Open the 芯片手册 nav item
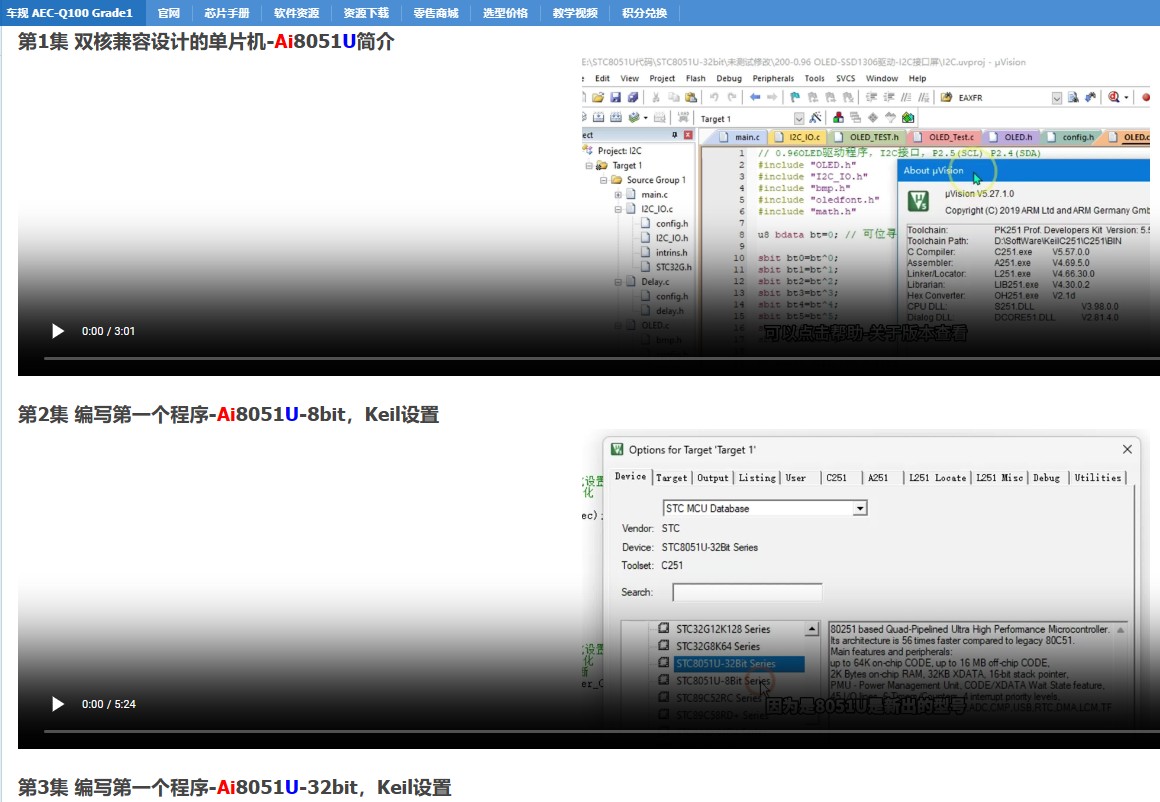Viewport: 1160px width, 802px height. [227, 13]
